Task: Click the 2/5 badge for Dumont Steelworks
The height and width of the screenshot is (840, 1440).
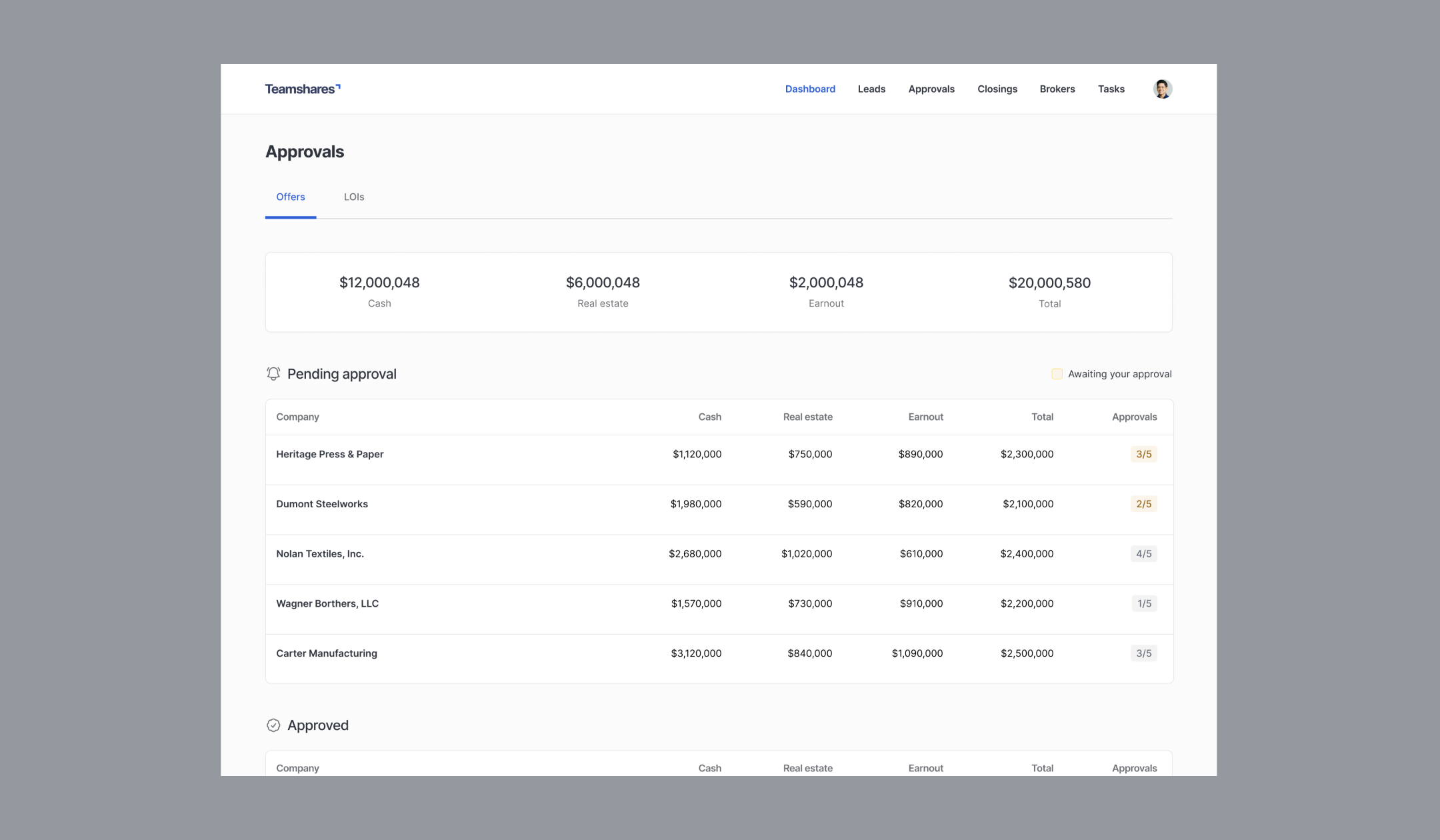Action: pos(1143,504)
